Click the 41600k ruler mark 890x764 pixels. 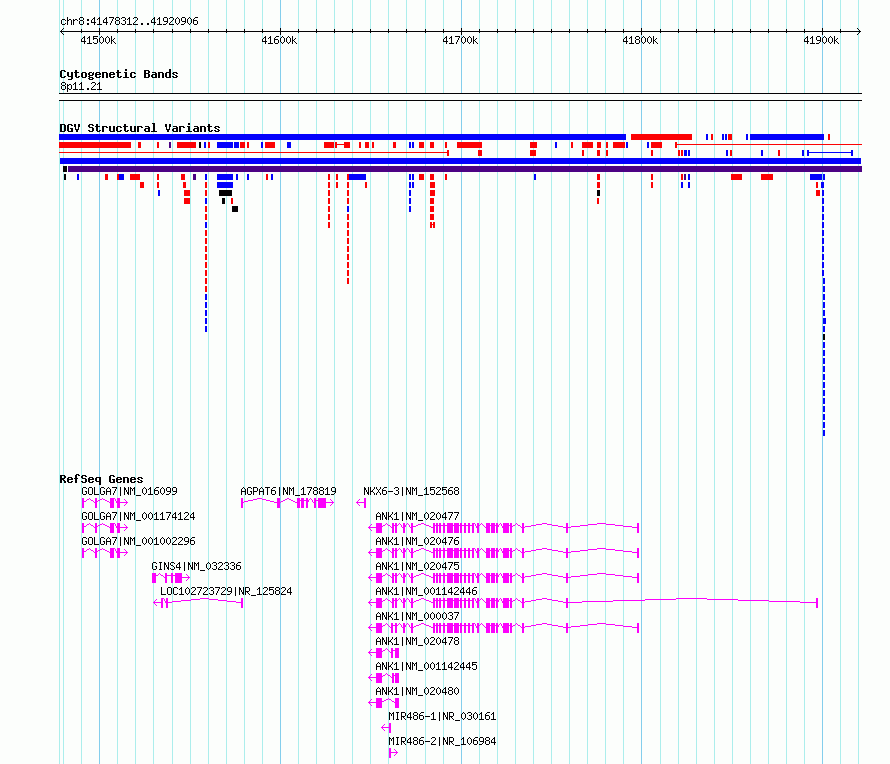[279, 40]
